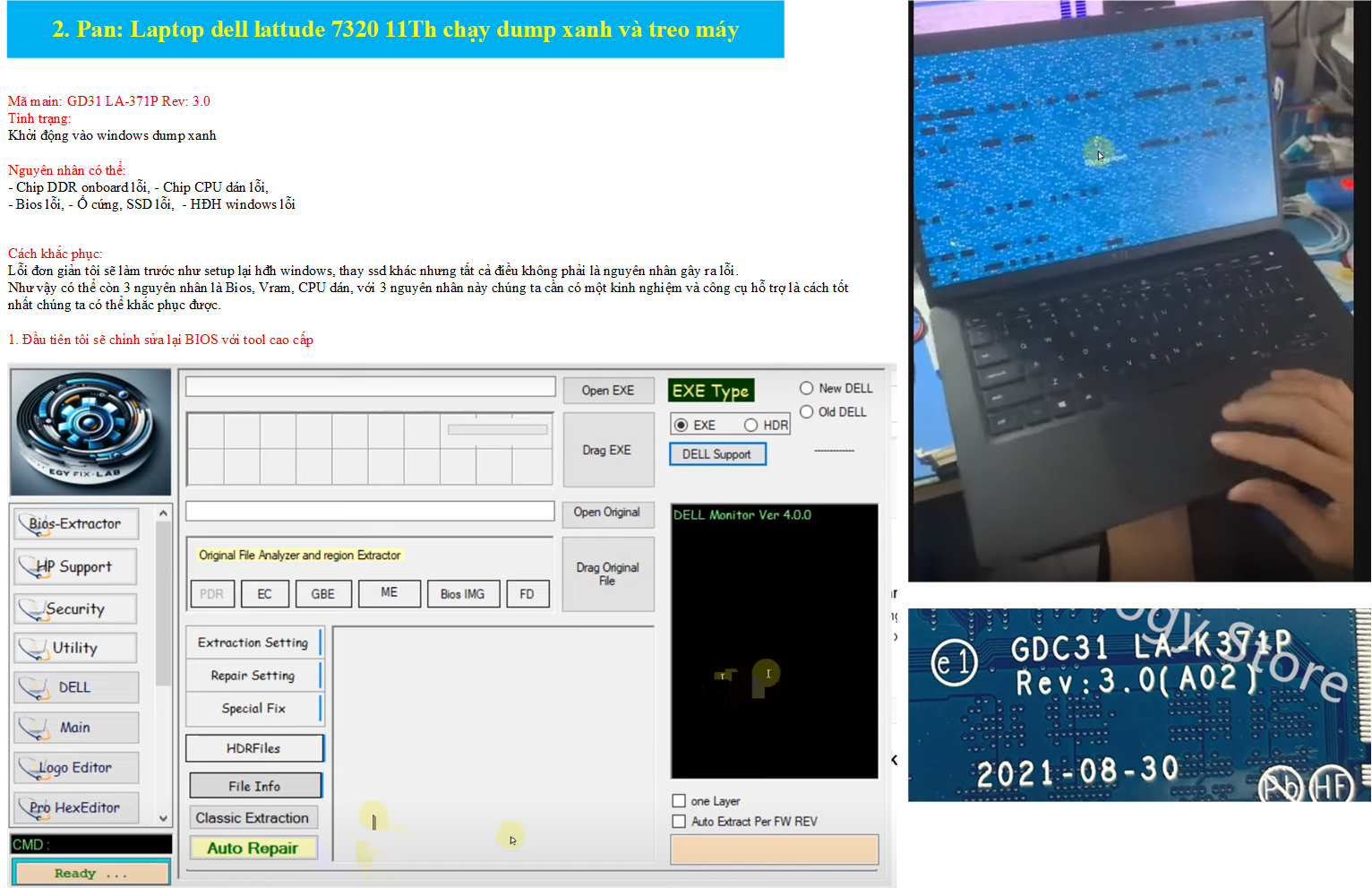Switch to the Extraction Setting tab
1372x888 pixels.
pyautogui.click(x=253, y=642)
